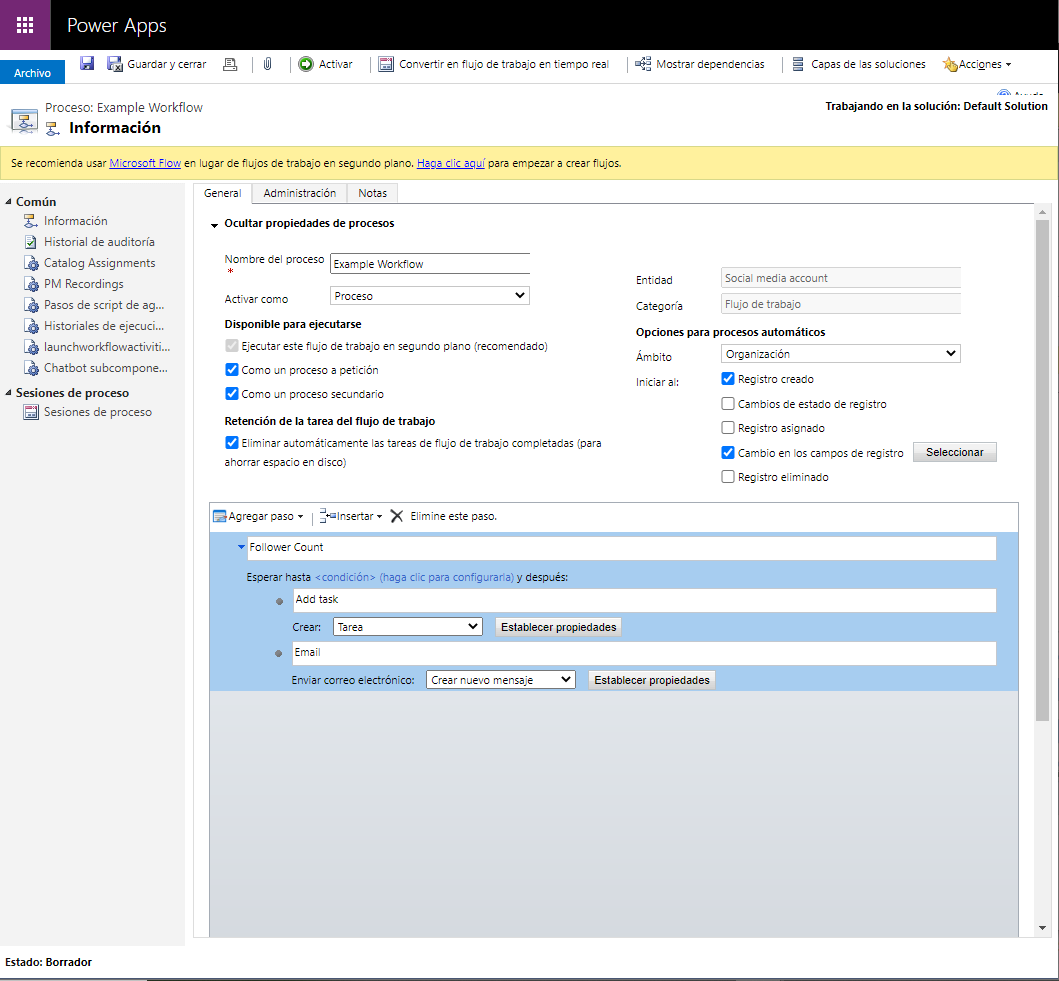Open the Microsoft Flow link
1059x981 pixels.
(145, 163)
